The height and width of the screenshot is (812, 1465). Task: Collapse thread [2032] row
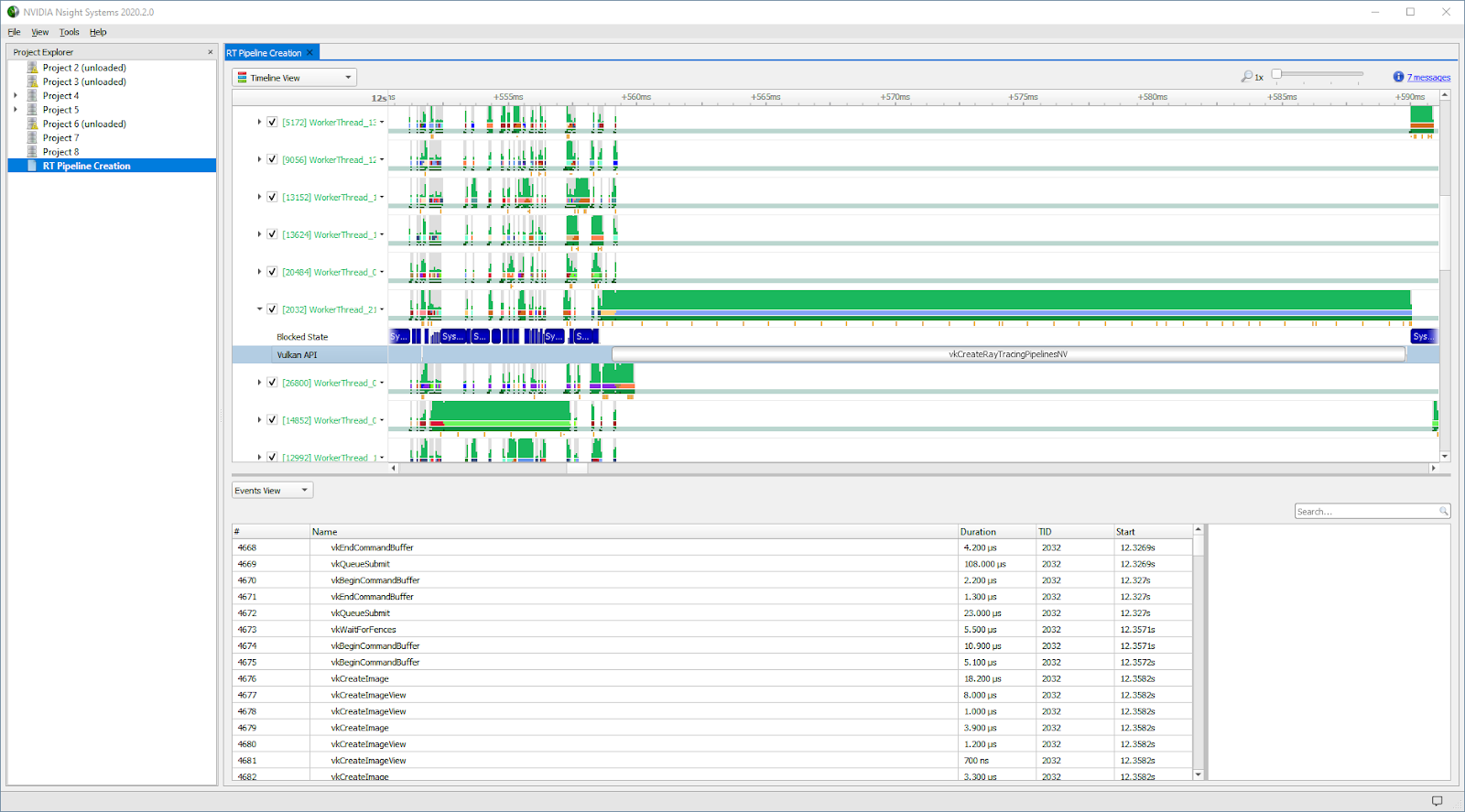259,309
